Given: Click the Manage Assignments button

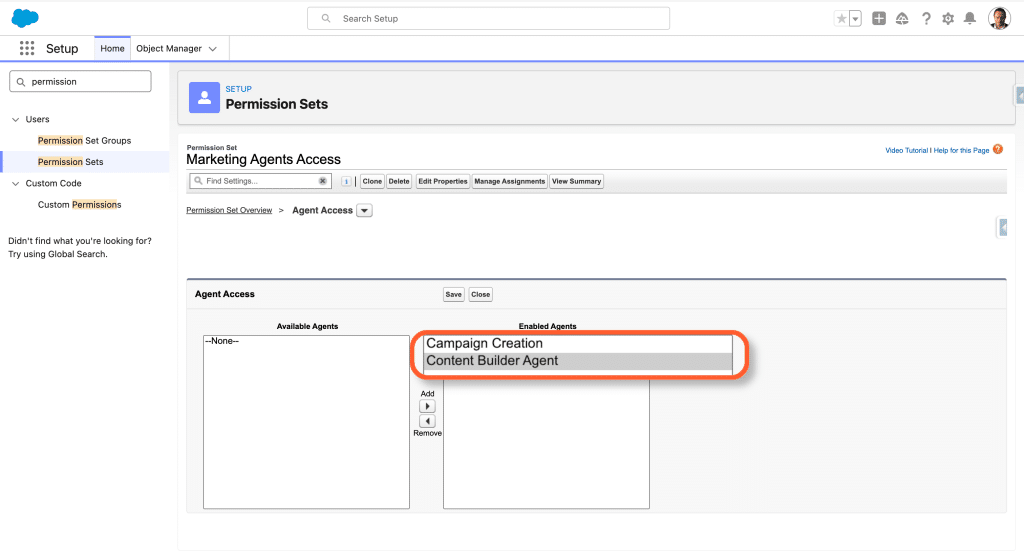Looking at the screenshot, I should 509,182.
